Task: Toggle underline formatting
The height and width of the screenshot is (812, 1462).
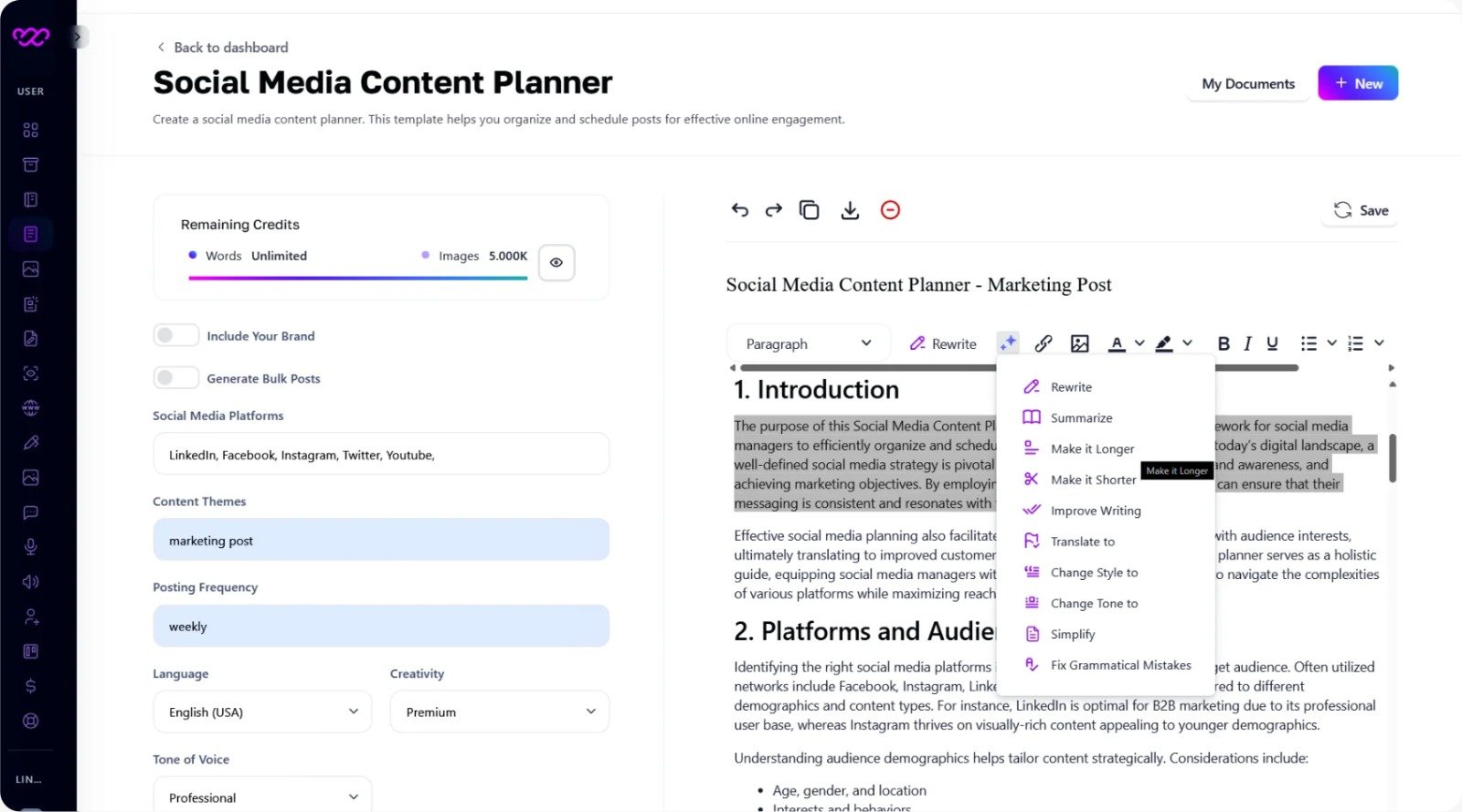Action: click(1272, 343)
